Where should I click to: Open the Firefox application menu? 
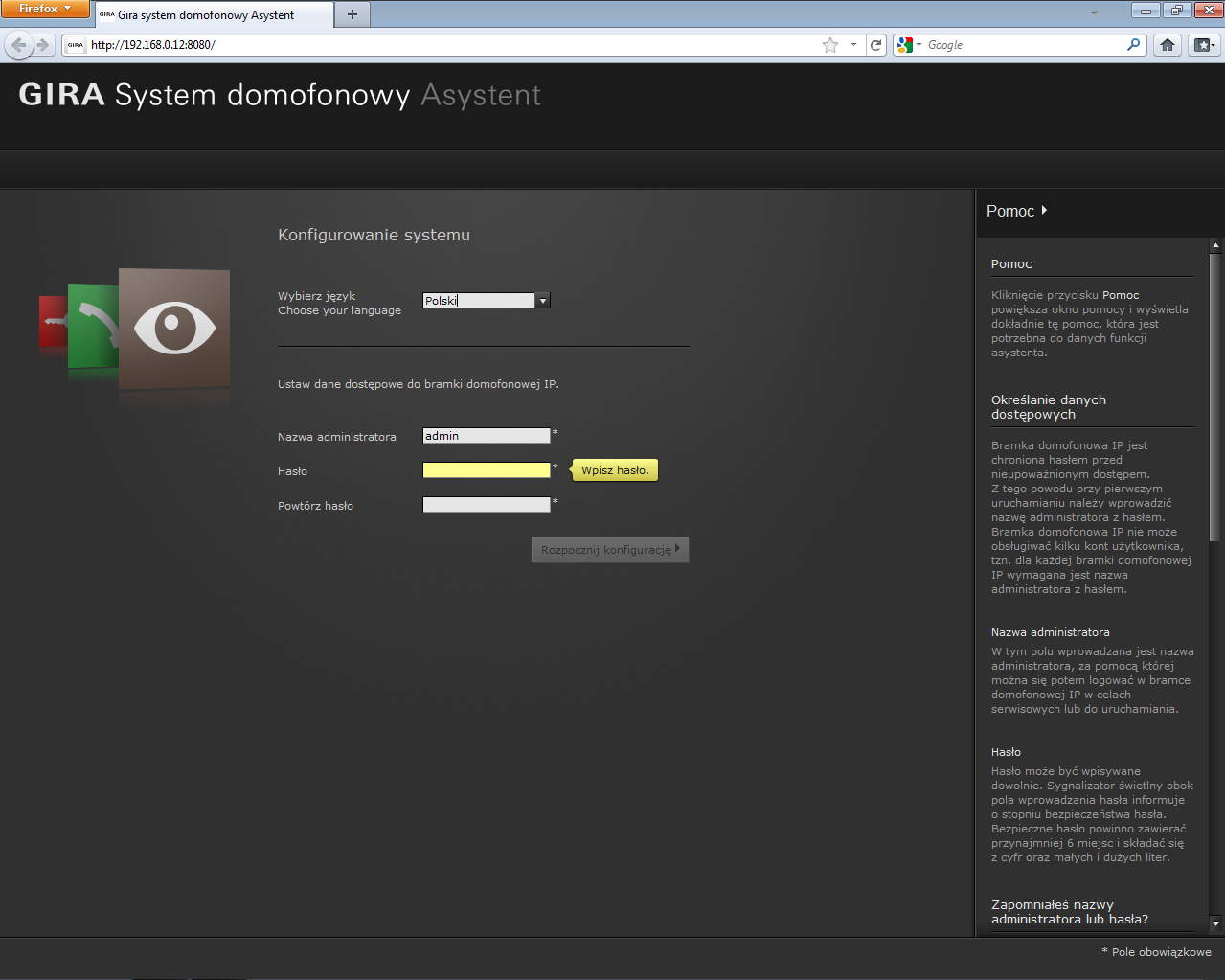click(45, 9)
